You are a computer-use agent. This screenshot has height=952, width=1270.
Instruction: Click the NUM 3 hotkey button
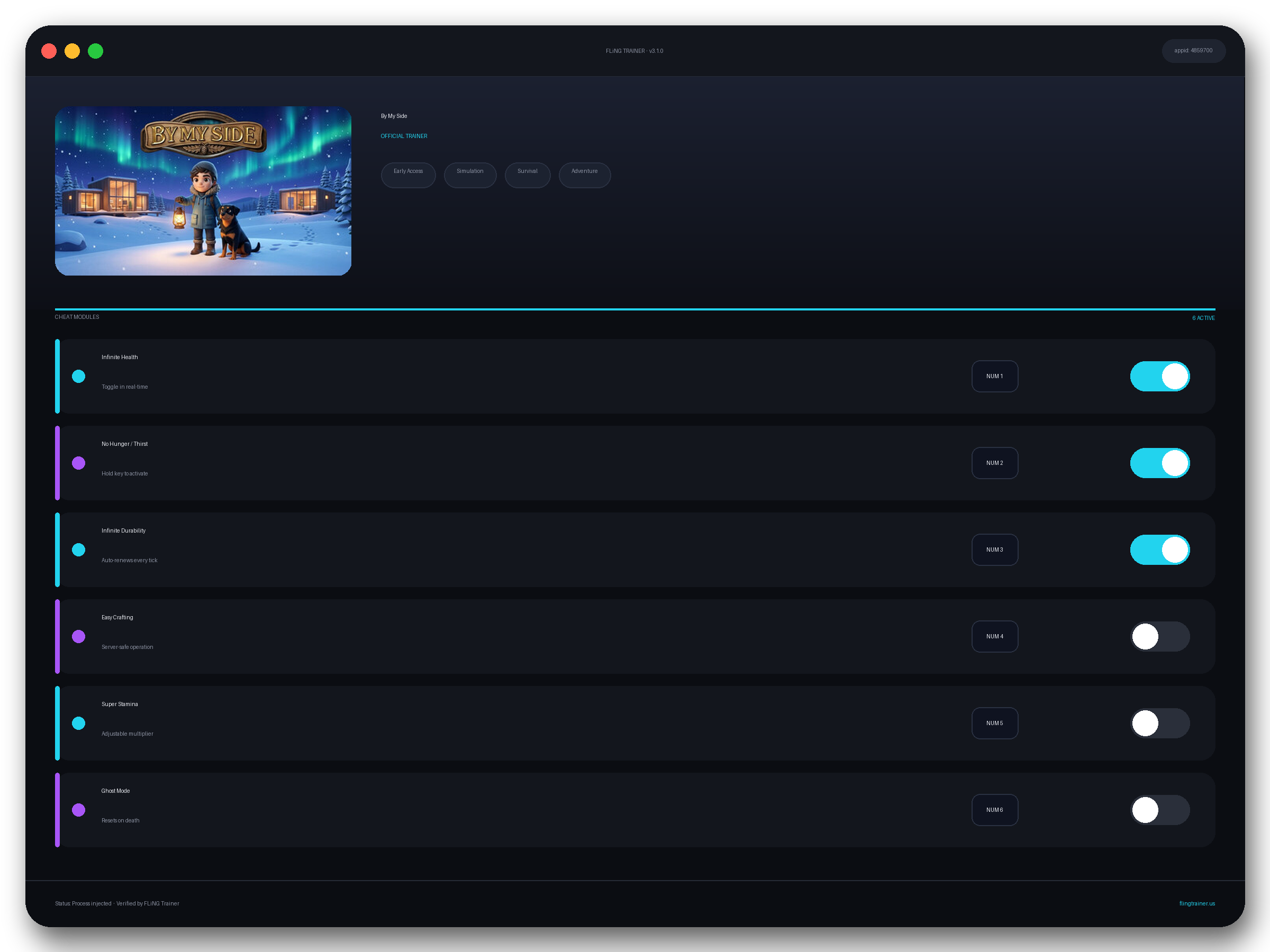(x=994, y=550)
